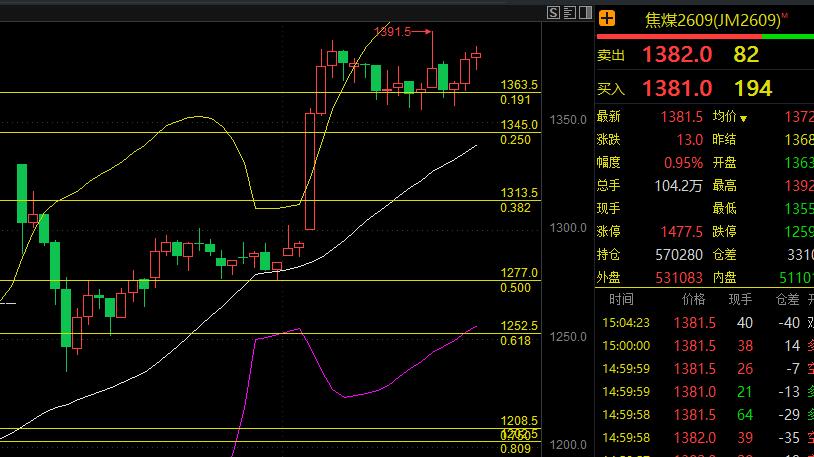
Task: Click the 0.500 ratio label
Action: [515, 288]
